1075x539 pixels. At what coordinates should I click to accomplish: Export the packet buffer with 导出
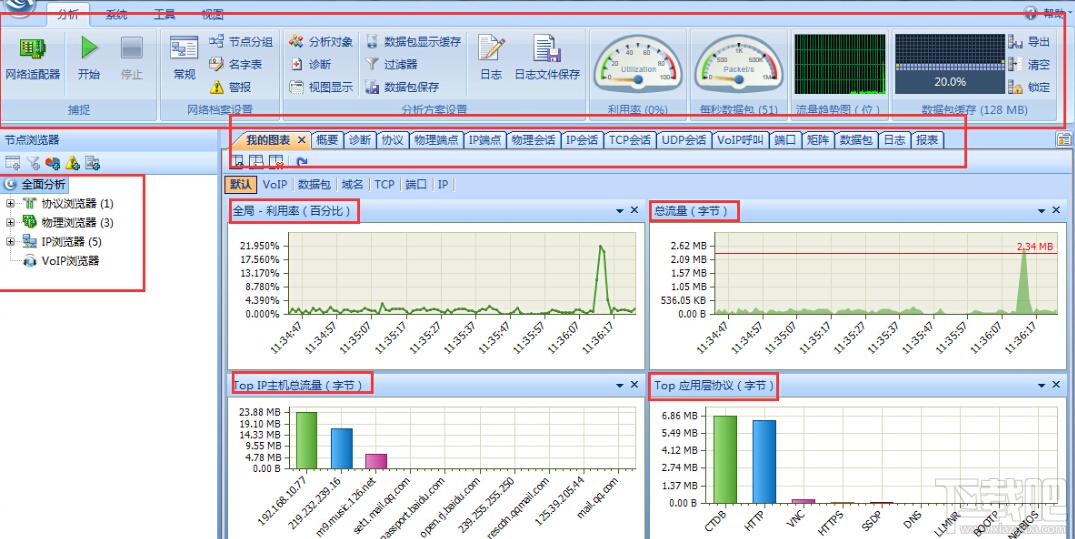(x=1029, y=42)
